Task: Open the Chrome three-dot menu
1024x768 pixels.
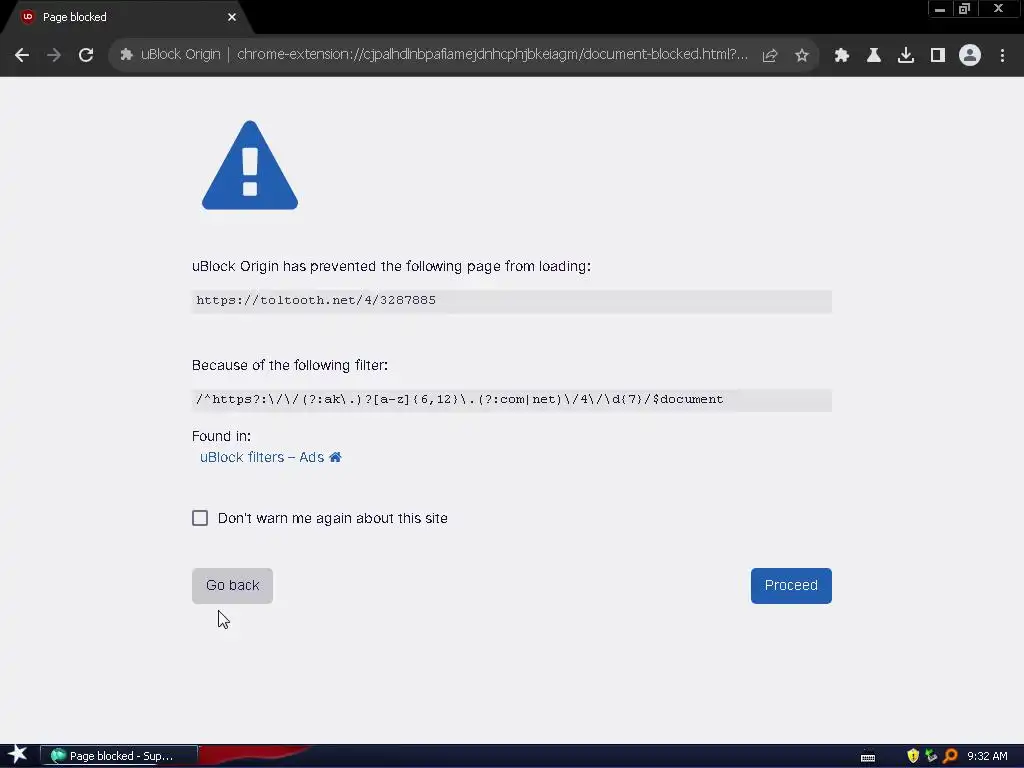Action: pos(1002,56)
